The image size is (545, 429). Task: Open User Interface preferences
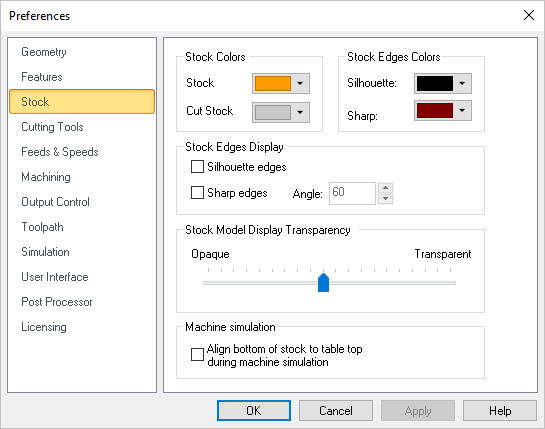pos(55,277)
